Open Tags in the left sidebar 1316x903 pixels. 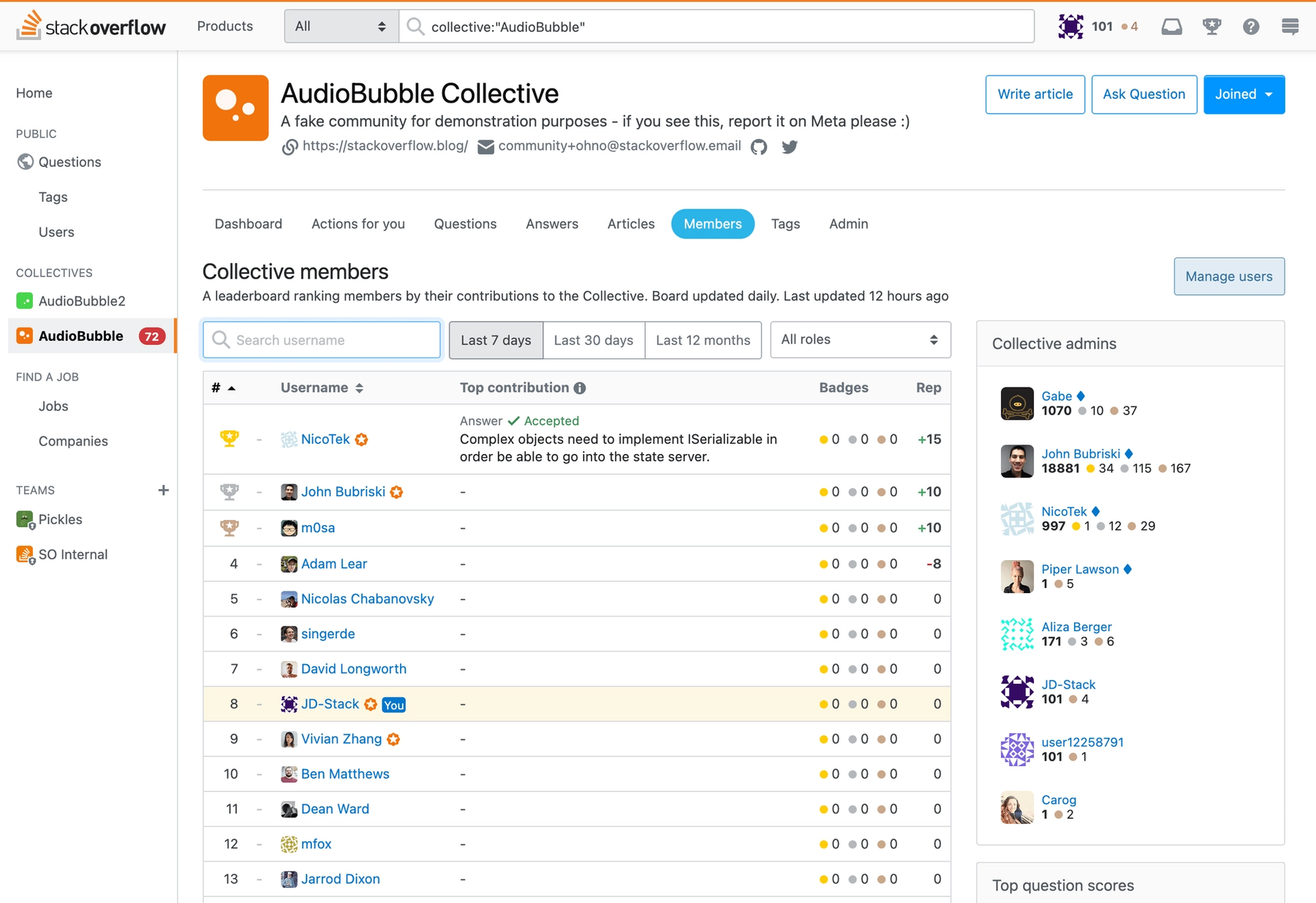[x=53, y=197]
